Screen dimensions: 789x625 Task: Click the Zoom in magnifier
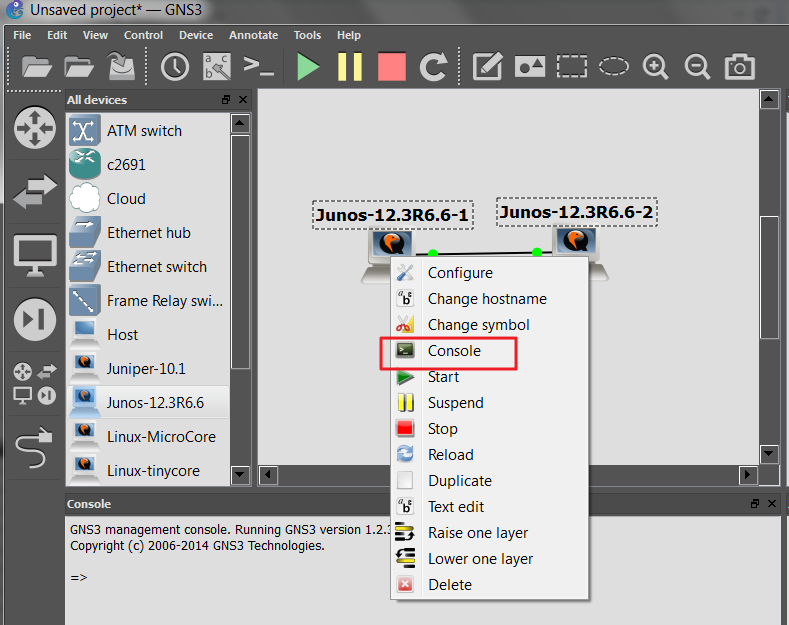[655, 66]
